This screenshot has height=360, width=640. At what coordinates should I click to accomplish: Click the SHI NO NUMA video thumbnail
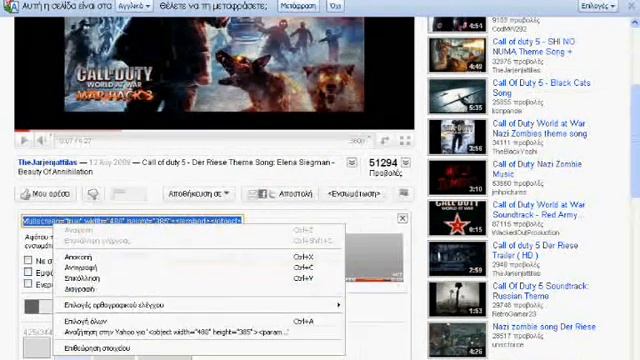click(457, 55)
